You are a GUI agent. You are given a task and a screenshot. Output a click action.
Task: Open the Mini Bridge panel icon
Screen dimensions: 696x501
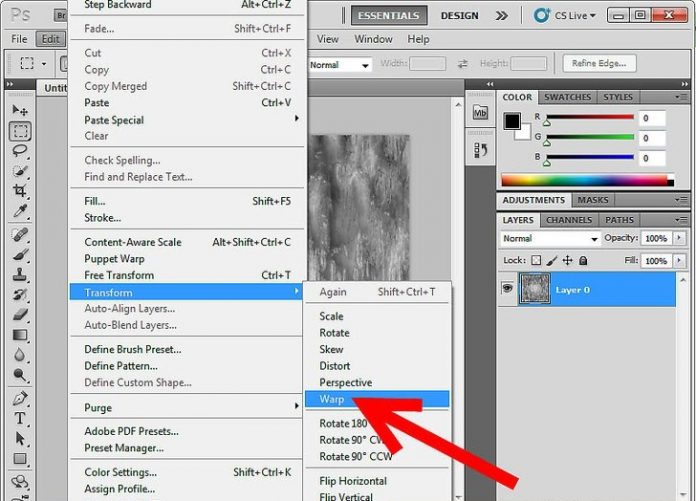click(480, 113)
